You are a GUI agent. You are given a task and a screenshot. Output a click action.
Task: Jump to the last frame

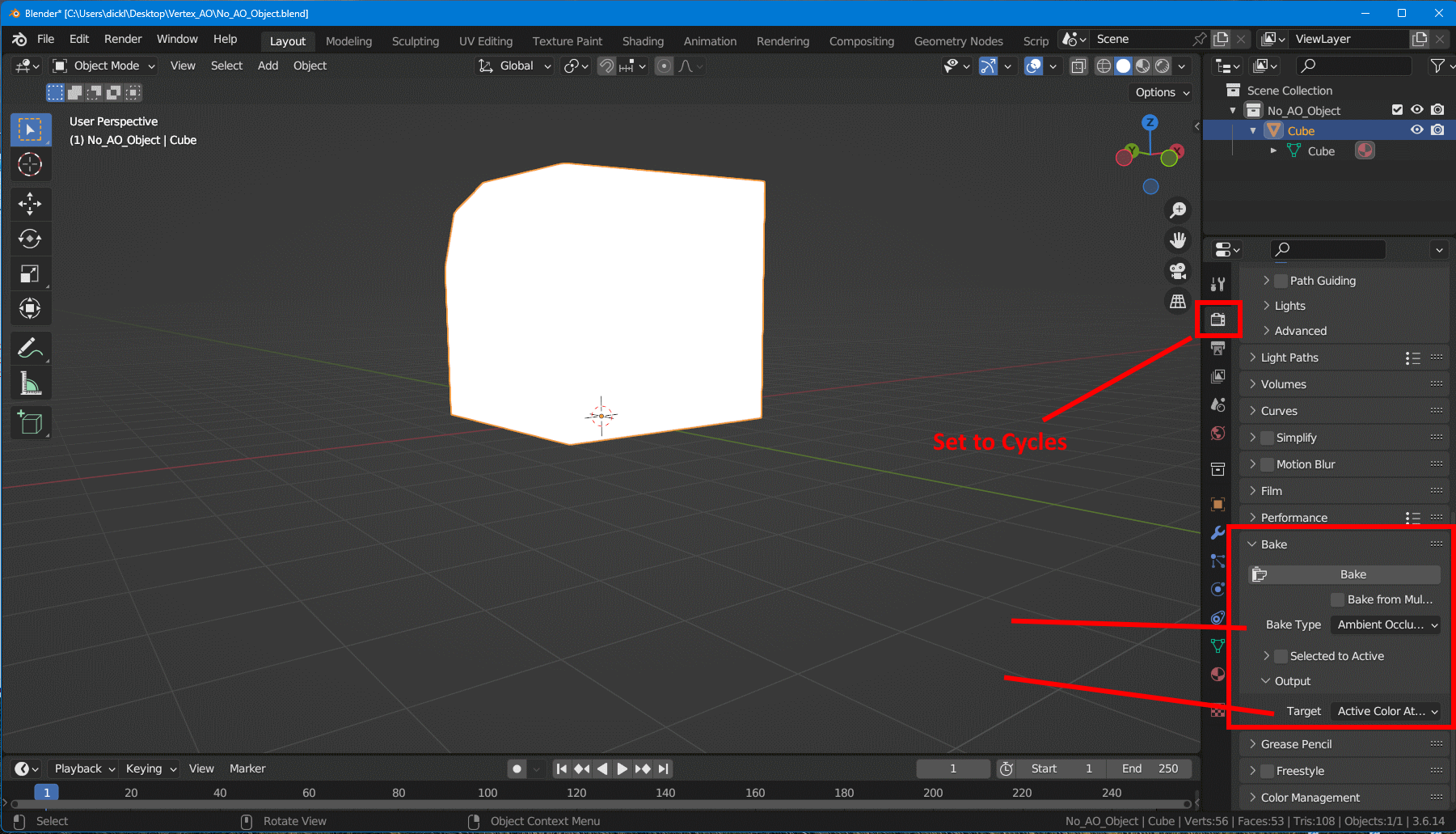coord(664,768)
